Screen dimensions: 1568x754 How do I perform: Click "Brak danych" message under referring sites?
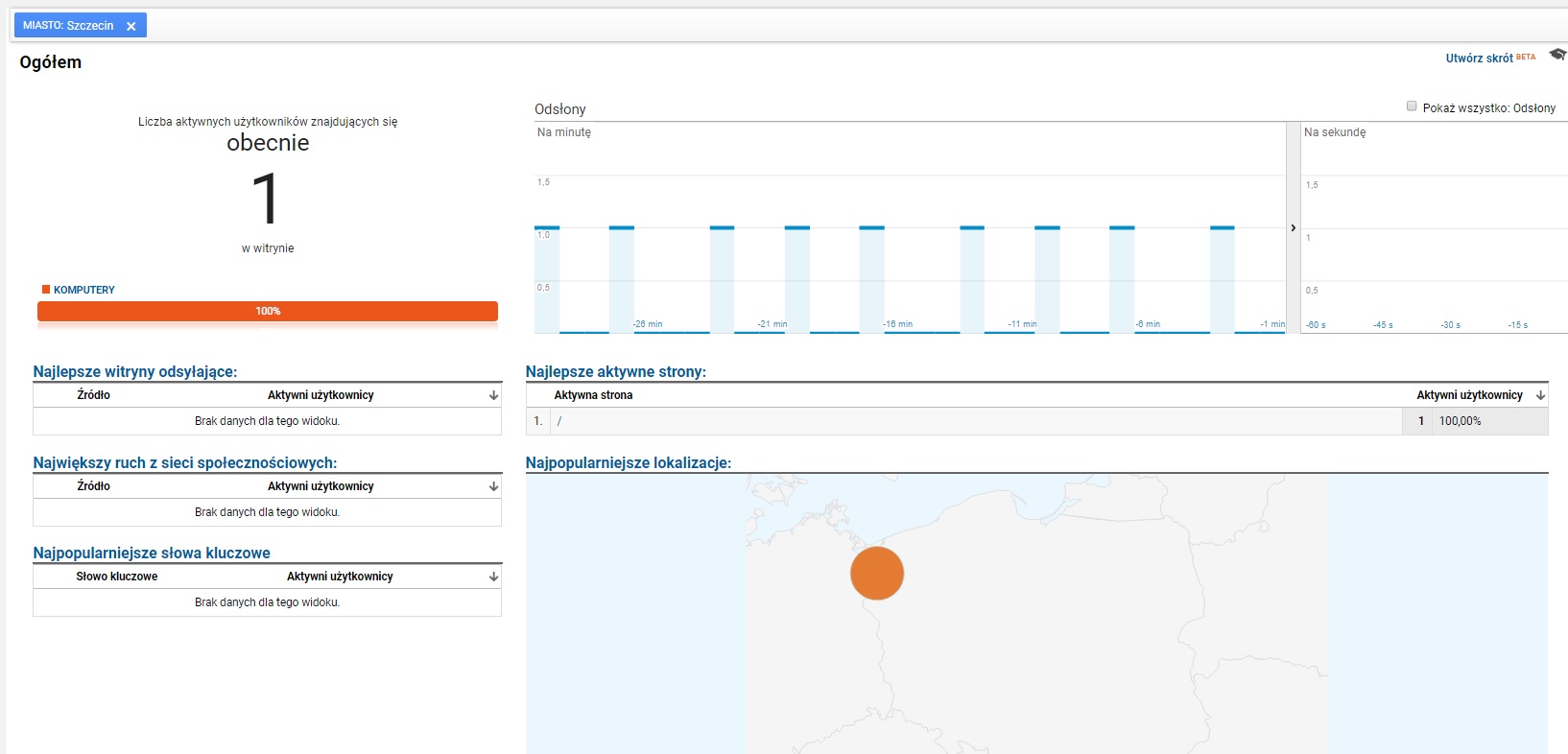pos(267,421)
